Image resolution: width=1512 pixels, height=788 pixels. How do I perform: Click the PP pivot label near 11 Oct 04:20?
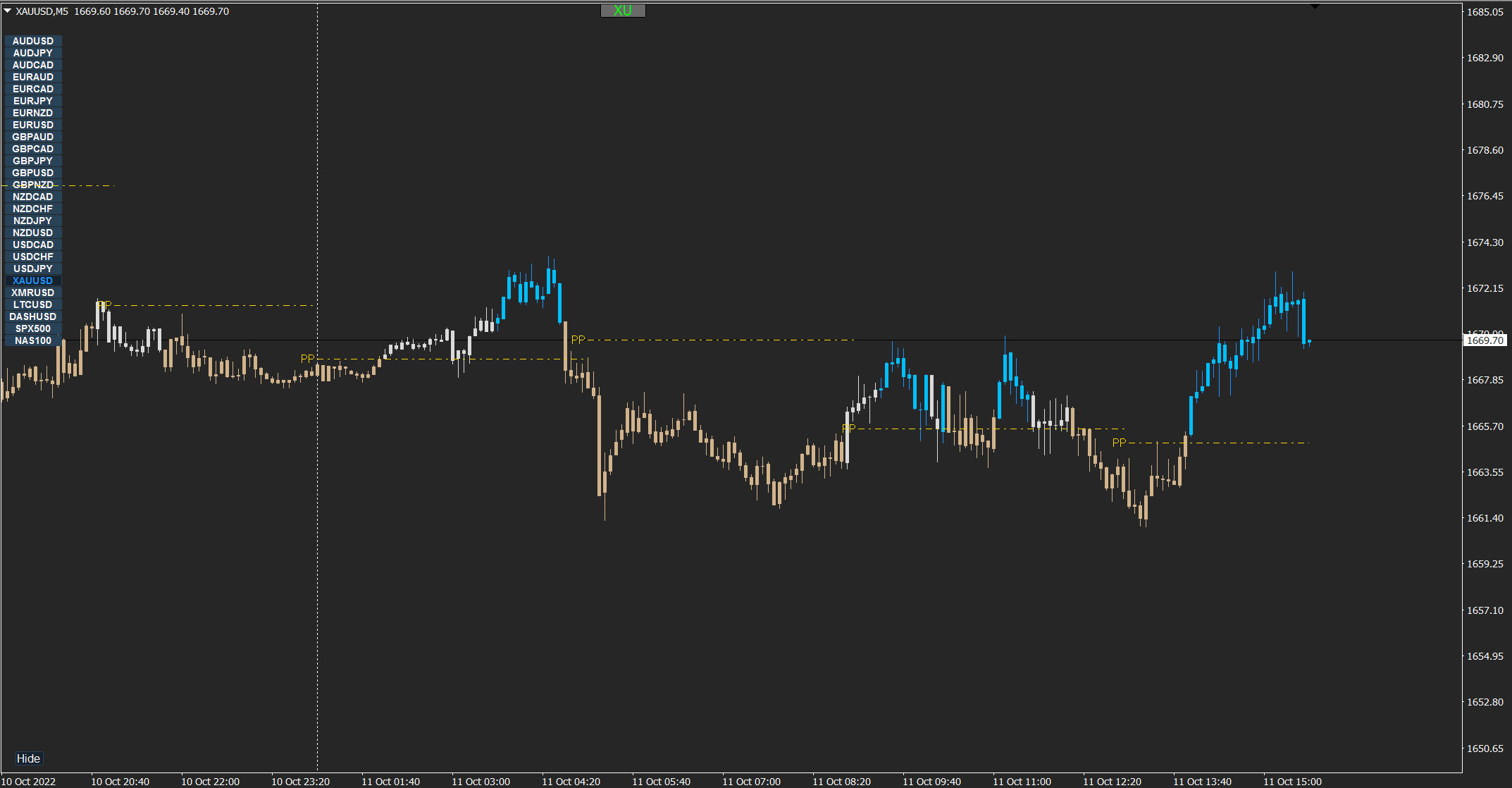click(578, 340)
